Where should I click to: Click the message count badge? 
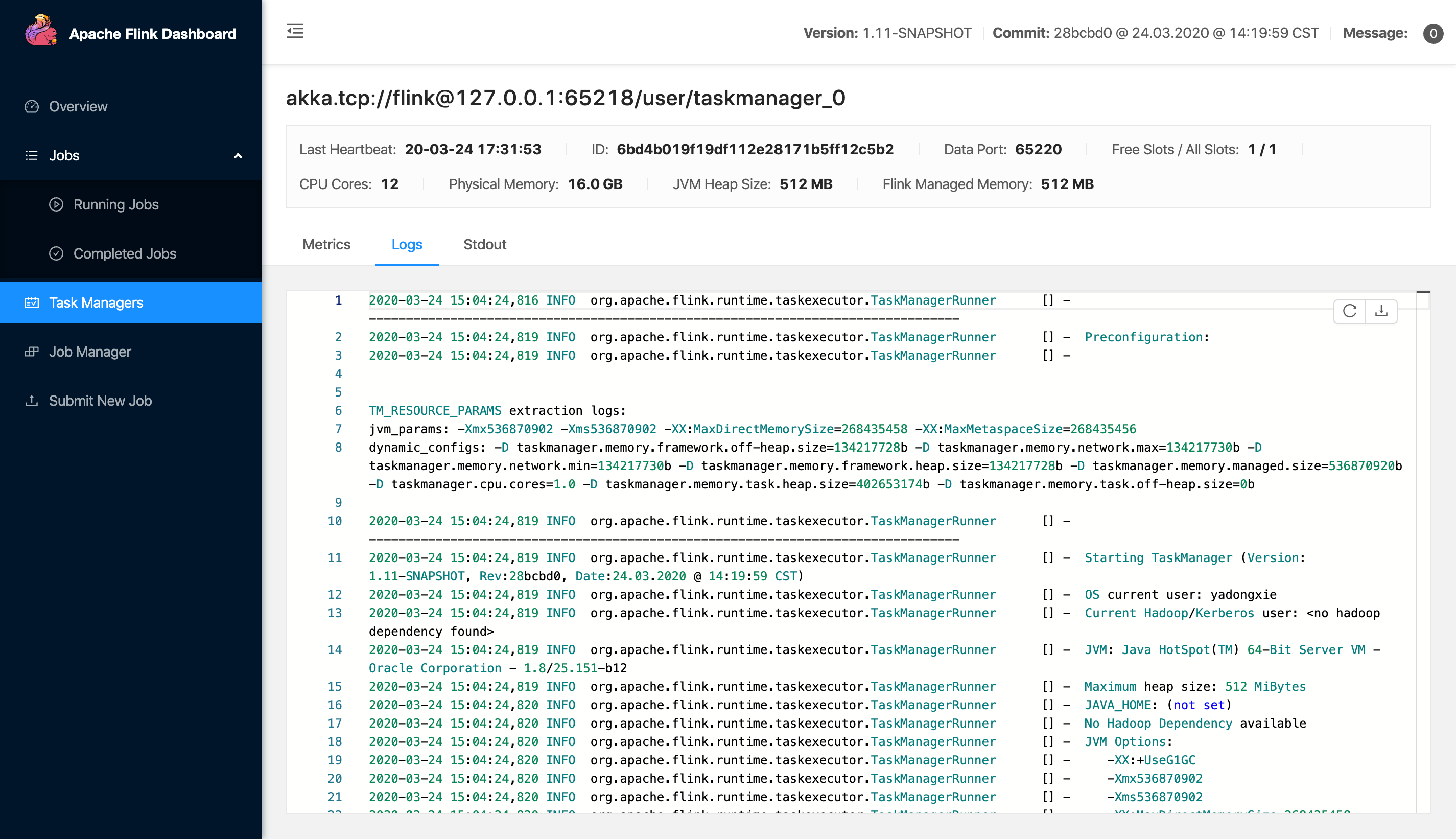[x=1432, y=33]
